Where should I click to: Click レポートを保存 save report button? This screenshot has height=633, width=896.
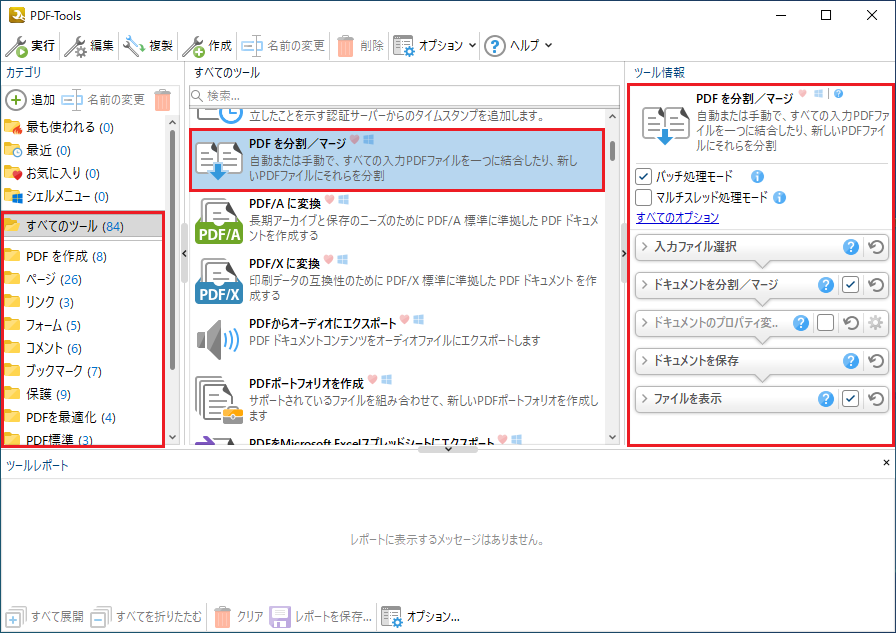pos(321,617)
